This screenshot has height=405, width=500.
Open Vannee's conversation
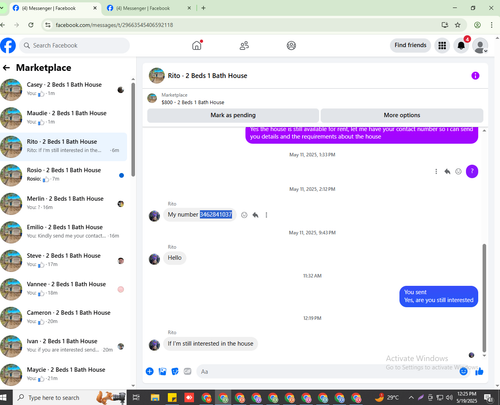[63, 289]
